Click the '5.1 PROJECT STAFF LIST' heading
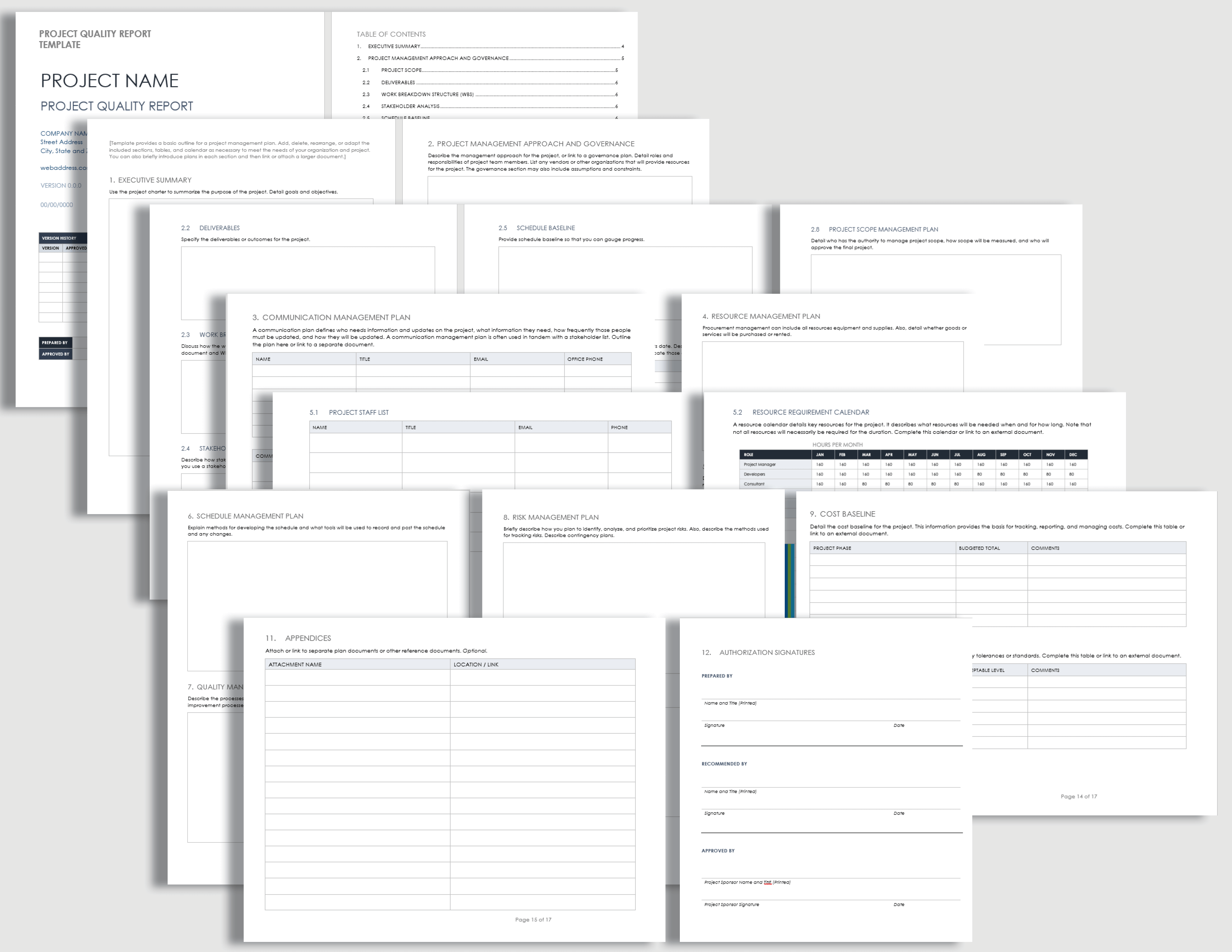Viewport: 1232px width, 952px height. pos(349,412)
